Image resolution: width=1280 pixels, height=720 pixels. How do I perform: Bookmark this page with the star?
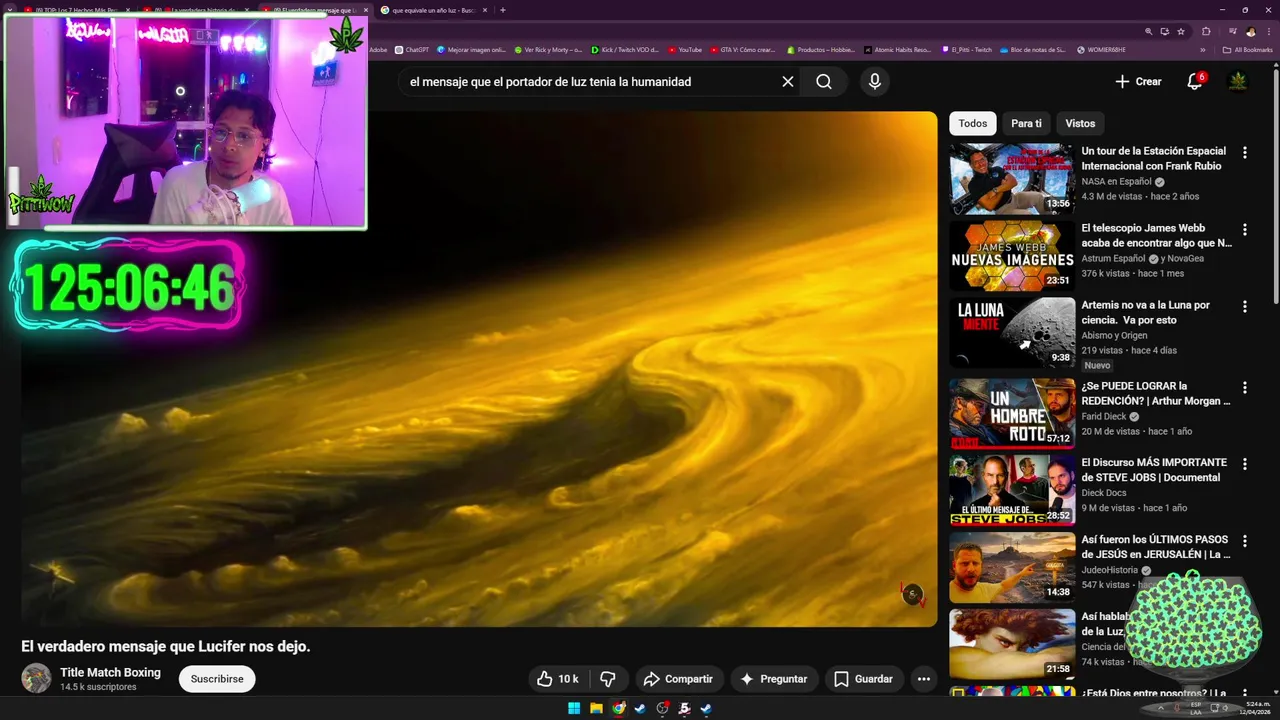1181,31
